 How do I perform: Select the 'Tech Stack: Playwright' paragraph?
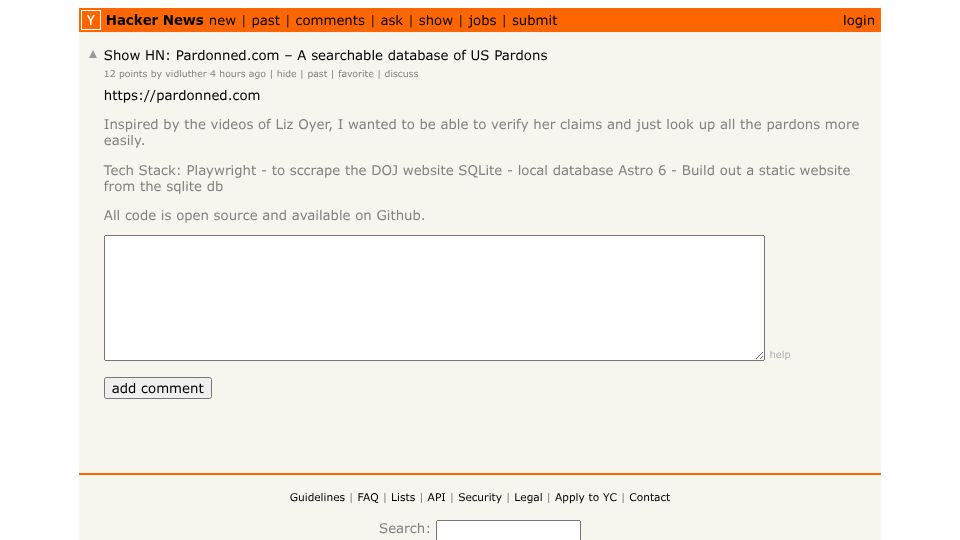pyautogui.click(x=477, y=178)
